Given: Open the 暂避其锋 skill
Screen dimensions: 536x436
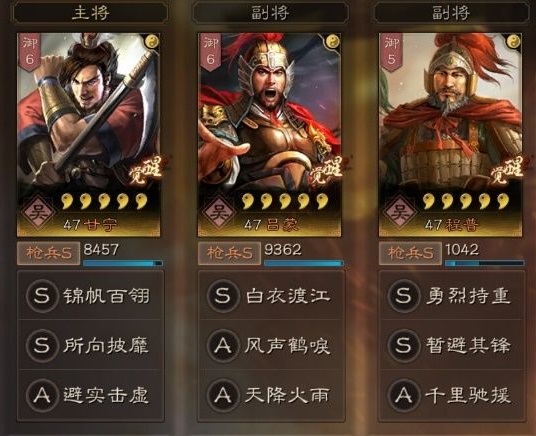Looking at the screenshot, I should [452, 346].
